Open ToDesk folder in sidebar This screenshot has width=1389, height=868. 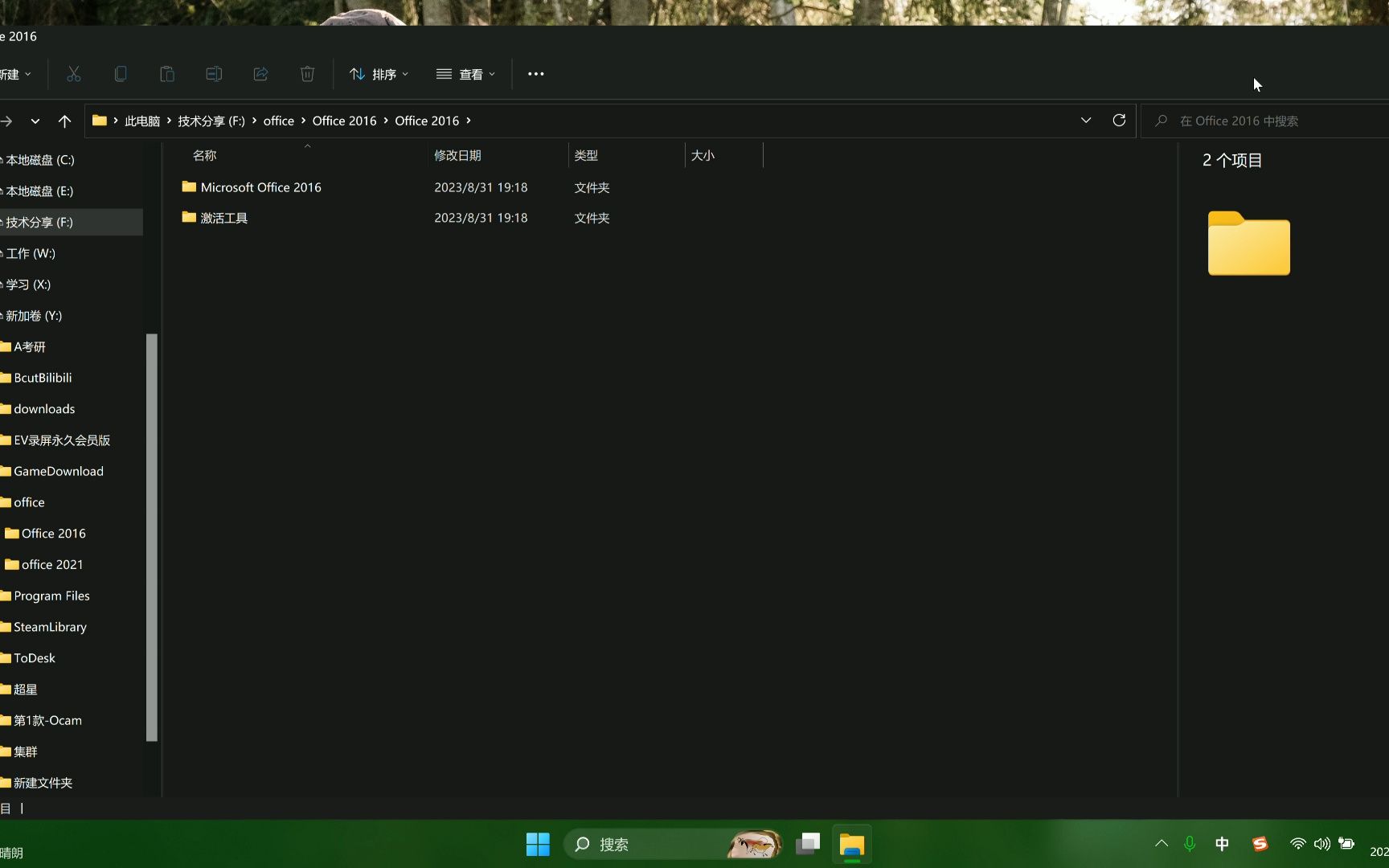pos(35,658)
